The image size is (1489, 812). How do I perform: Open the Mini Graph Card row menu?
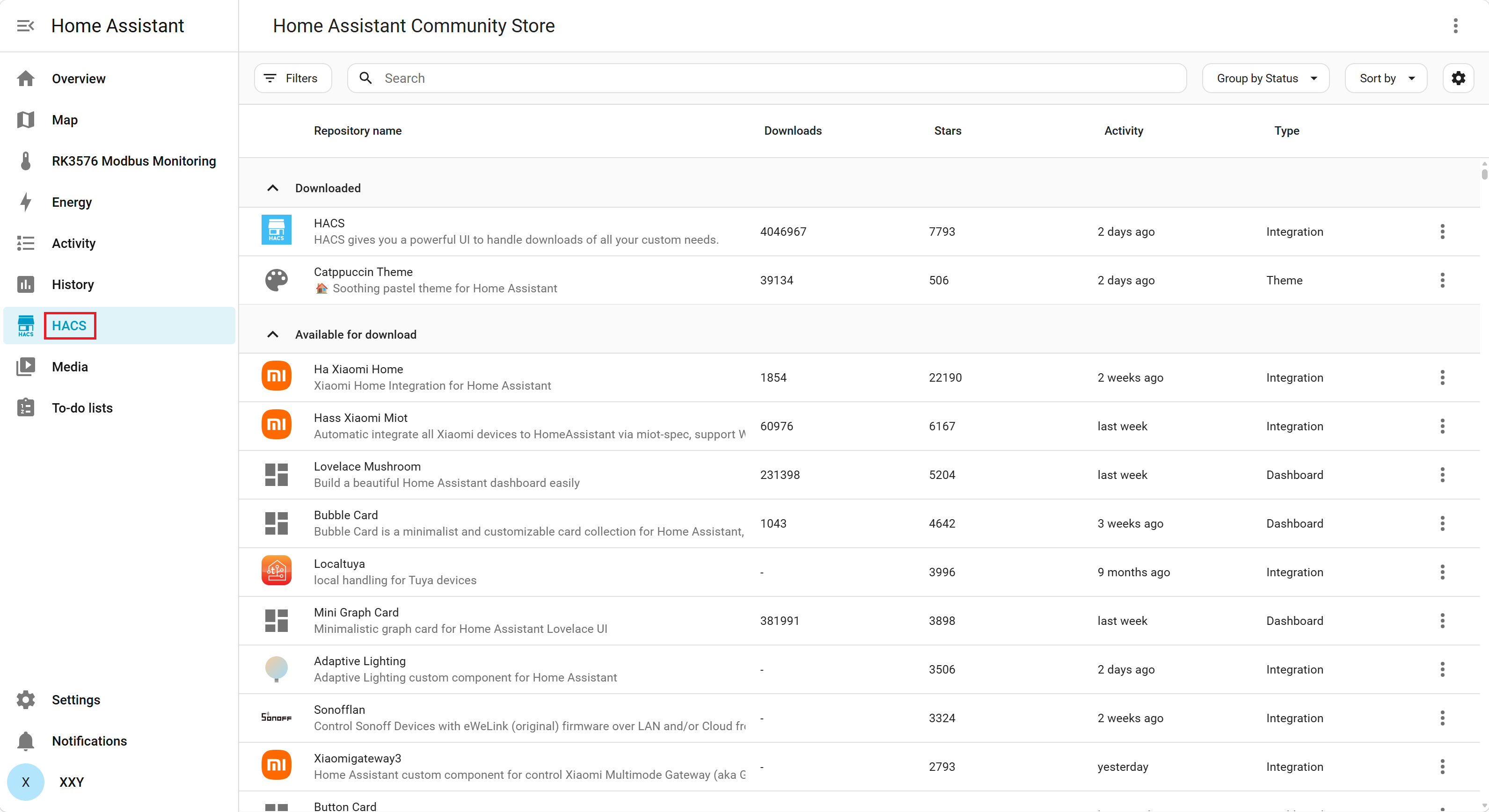coord(1442,621)
